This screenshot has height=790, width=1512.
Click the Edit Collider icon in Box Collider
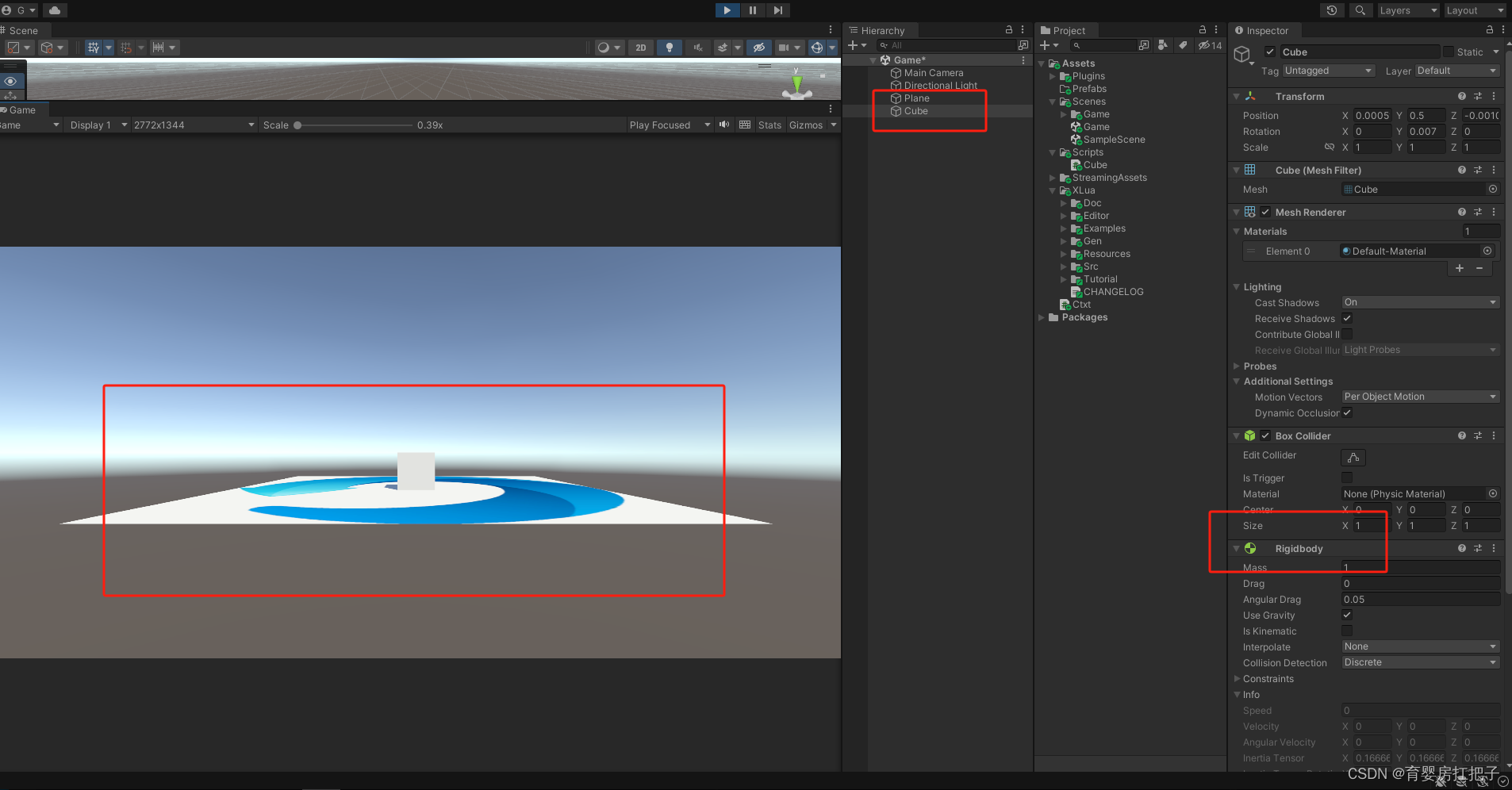point(1353,457)
